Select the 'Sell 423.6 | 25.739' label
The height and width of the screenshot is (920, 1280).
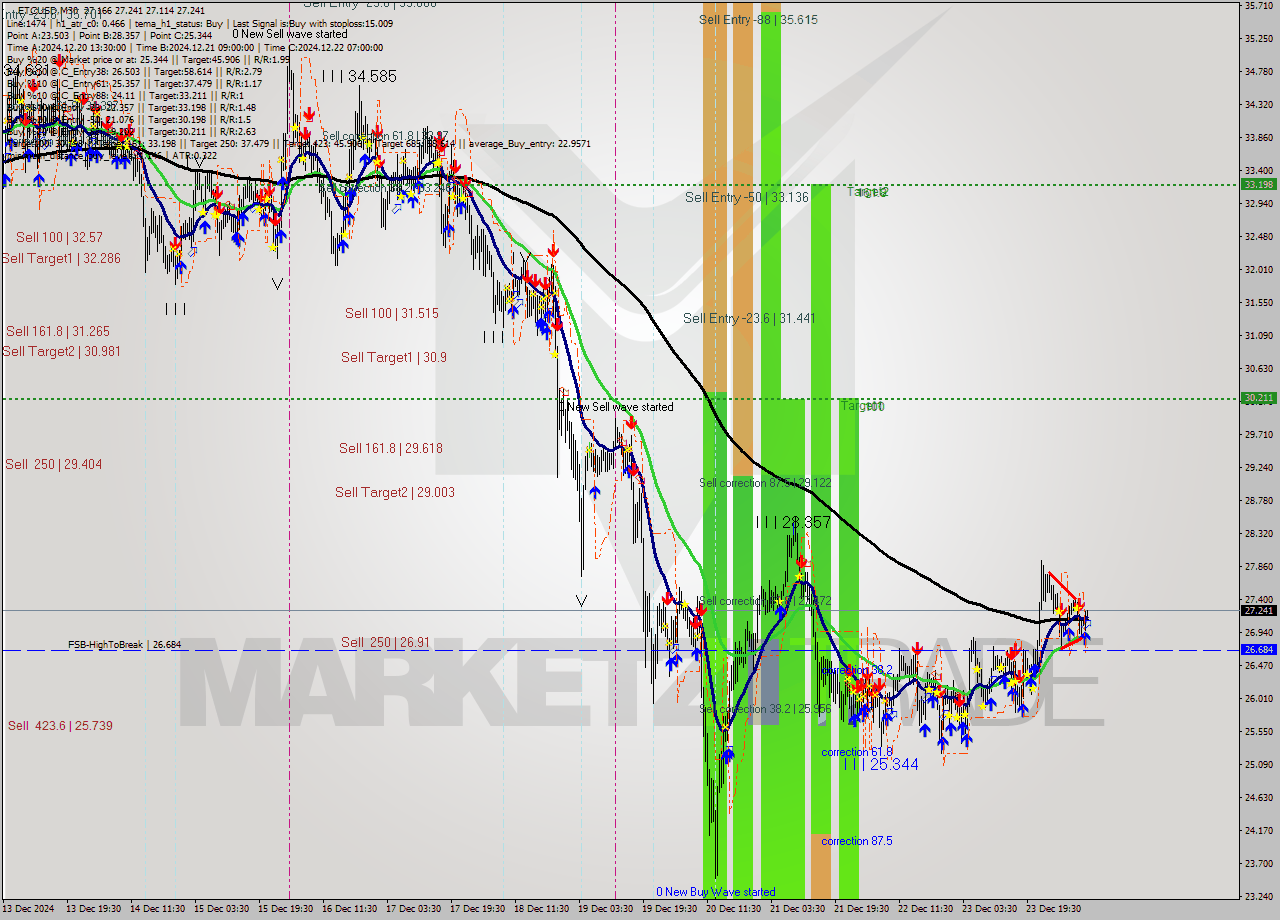click(x=60, y=725)
